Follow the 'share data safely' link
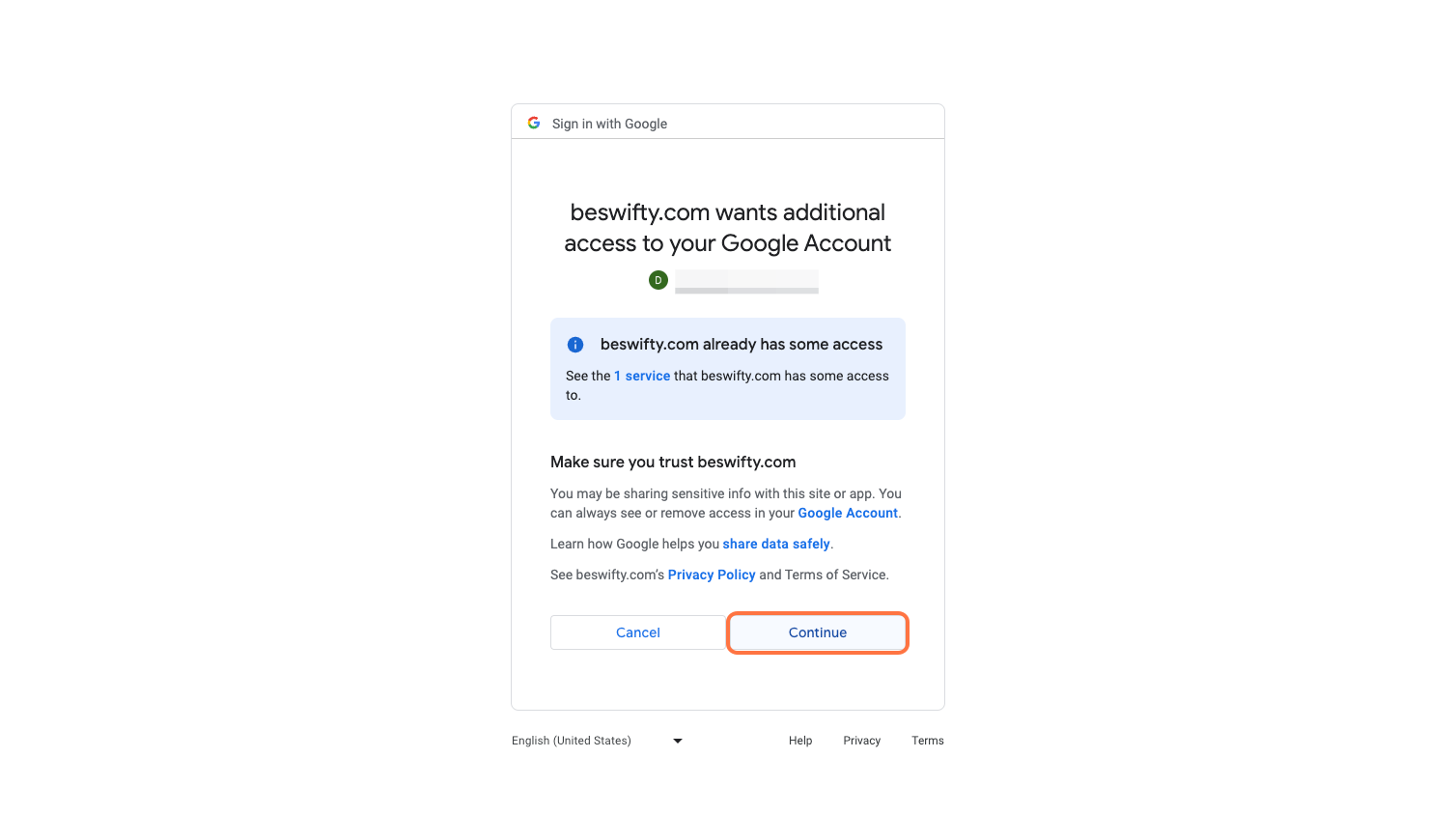 click(776, 544)
